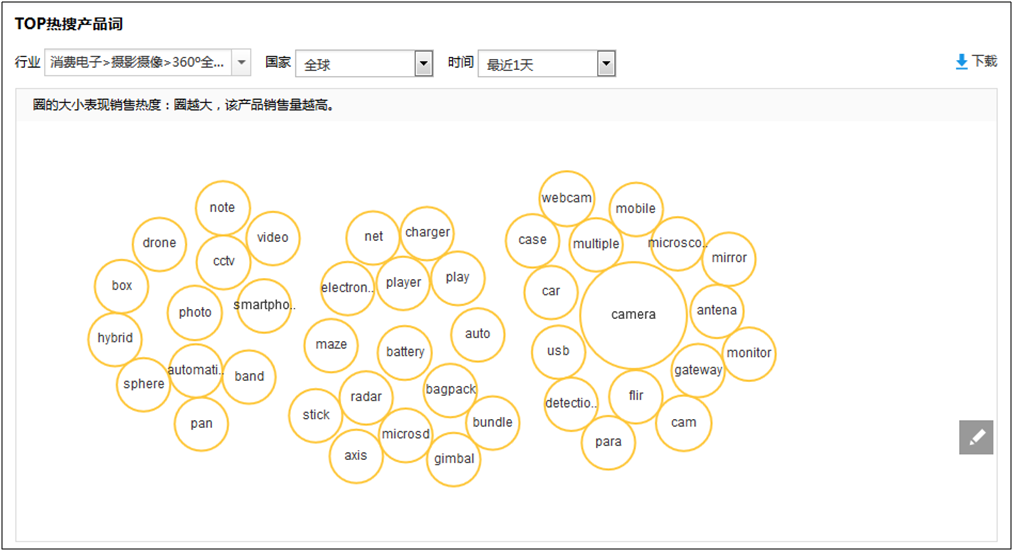This screenshot has width=1013, height=551.
Task: Click the hybrid keyword circle
Action: (x=115, y=338)
